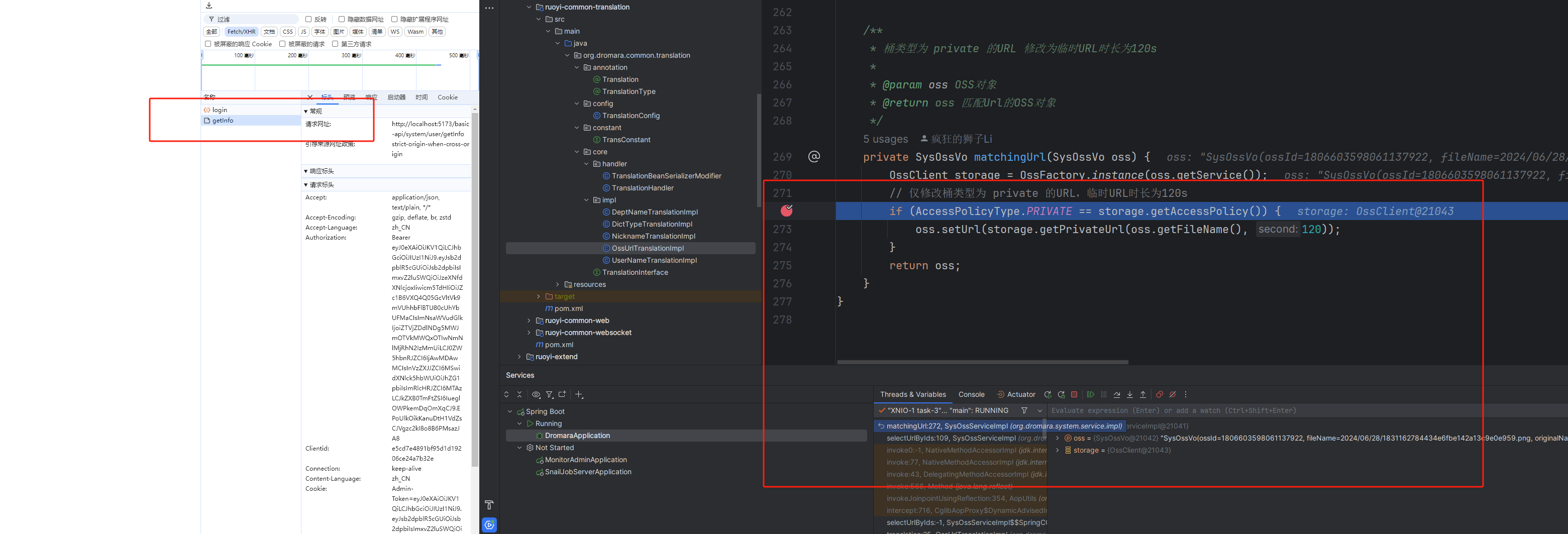
Task: Tick the 第三方请求 third-party requests checkbox
Action: 336,44
